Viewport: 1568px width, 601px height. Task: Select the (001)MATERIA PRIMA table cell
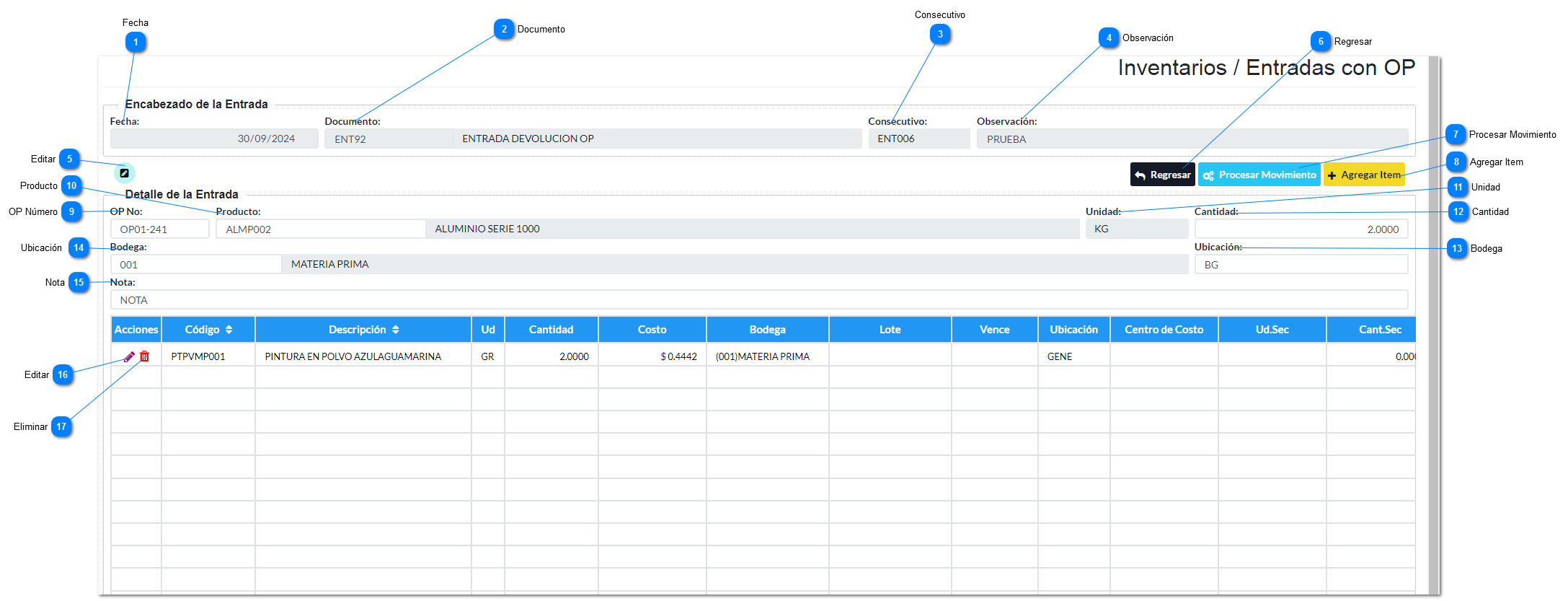click(768, 356)
